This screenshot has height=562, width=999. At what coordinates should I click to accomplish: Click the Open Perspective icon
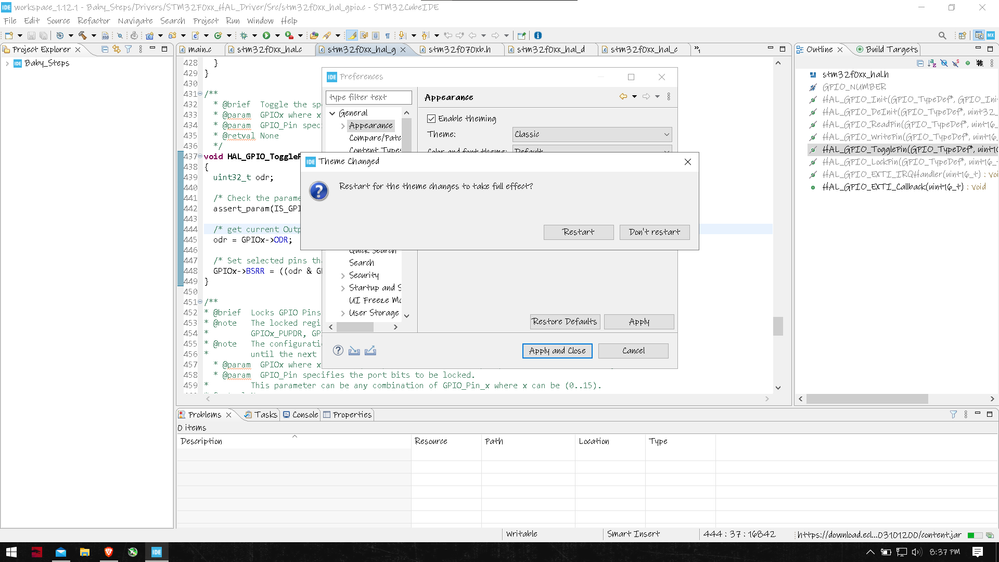click(963, 36)
